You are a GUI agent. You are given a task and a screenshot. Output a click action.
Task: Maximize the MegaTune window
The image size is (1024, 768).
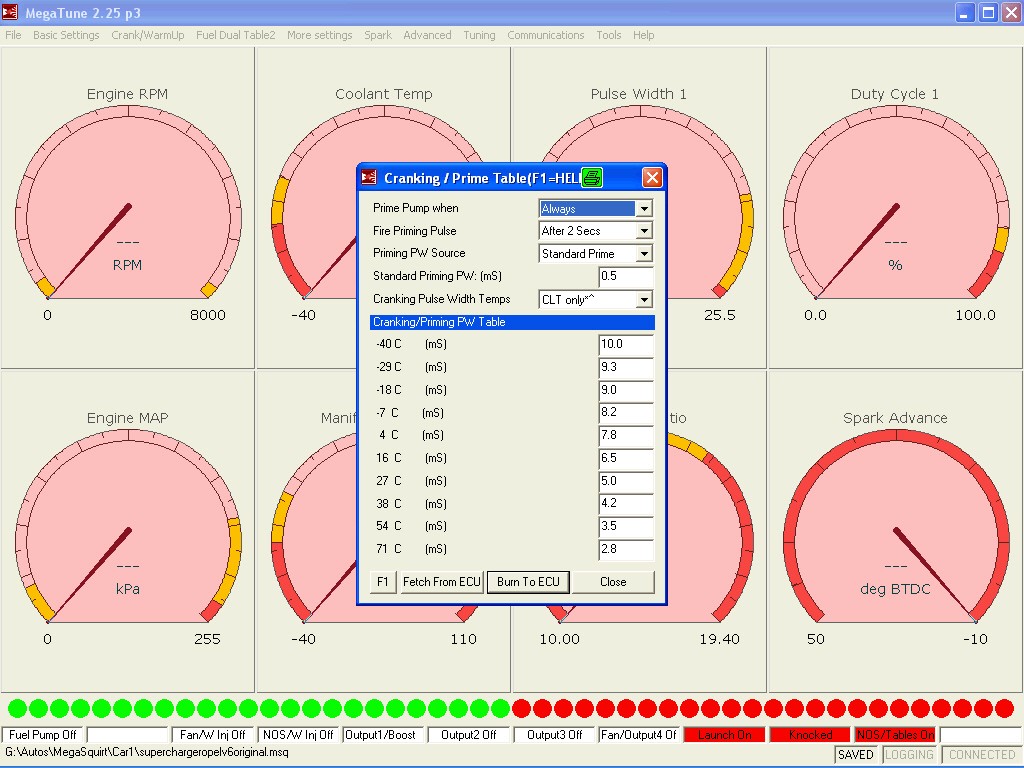pos(988,12)
